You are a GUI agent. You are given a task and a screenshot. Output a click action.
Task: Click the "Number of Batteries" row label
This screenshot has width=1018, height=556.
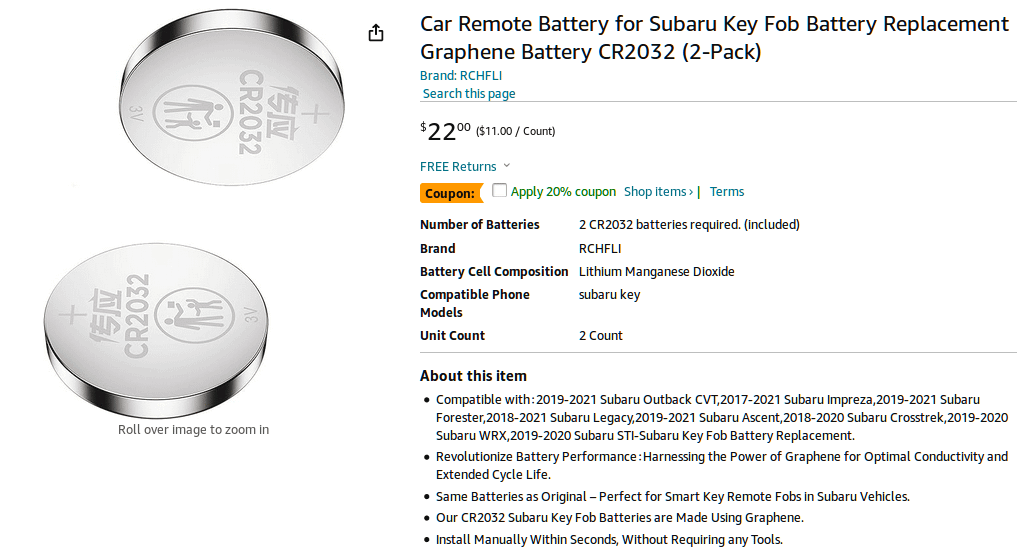tap(479, 225)
